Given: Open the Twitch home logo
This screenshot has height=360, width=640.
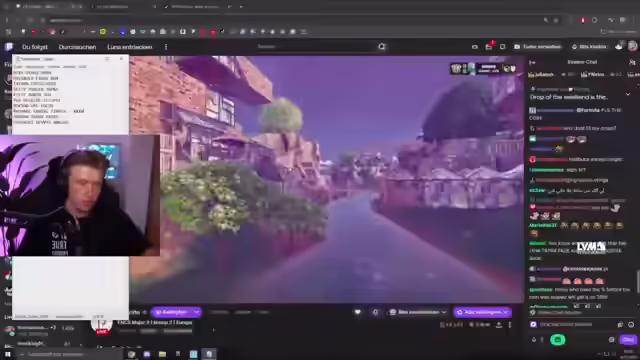Looking at the screenshot, I should click(x=9, y=47).
